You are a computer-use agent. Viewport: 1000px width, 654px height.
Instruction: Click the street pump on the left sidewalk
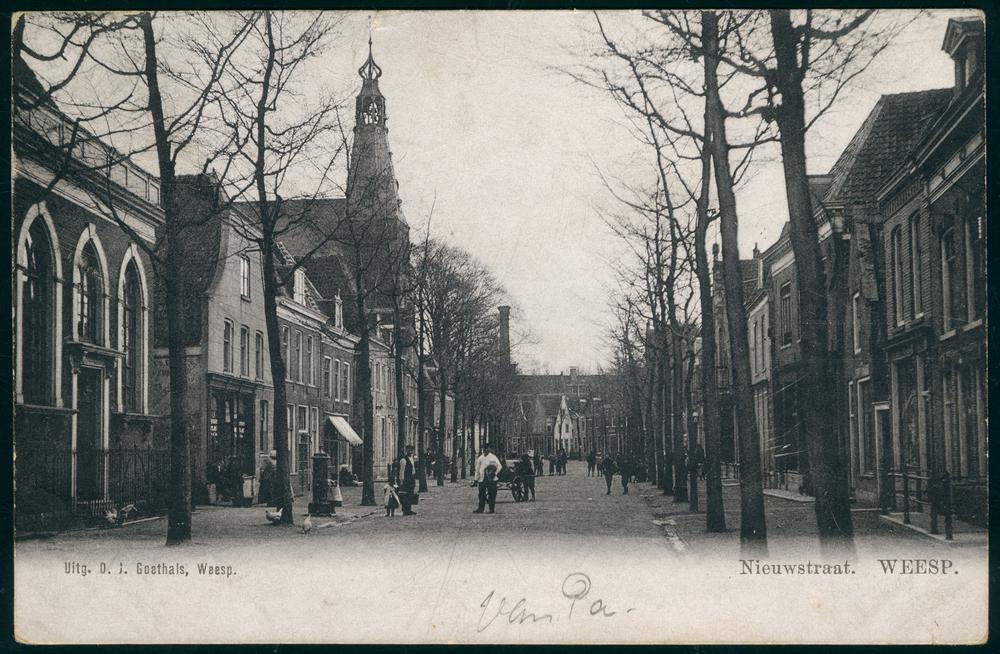click(x=321, y=484)
